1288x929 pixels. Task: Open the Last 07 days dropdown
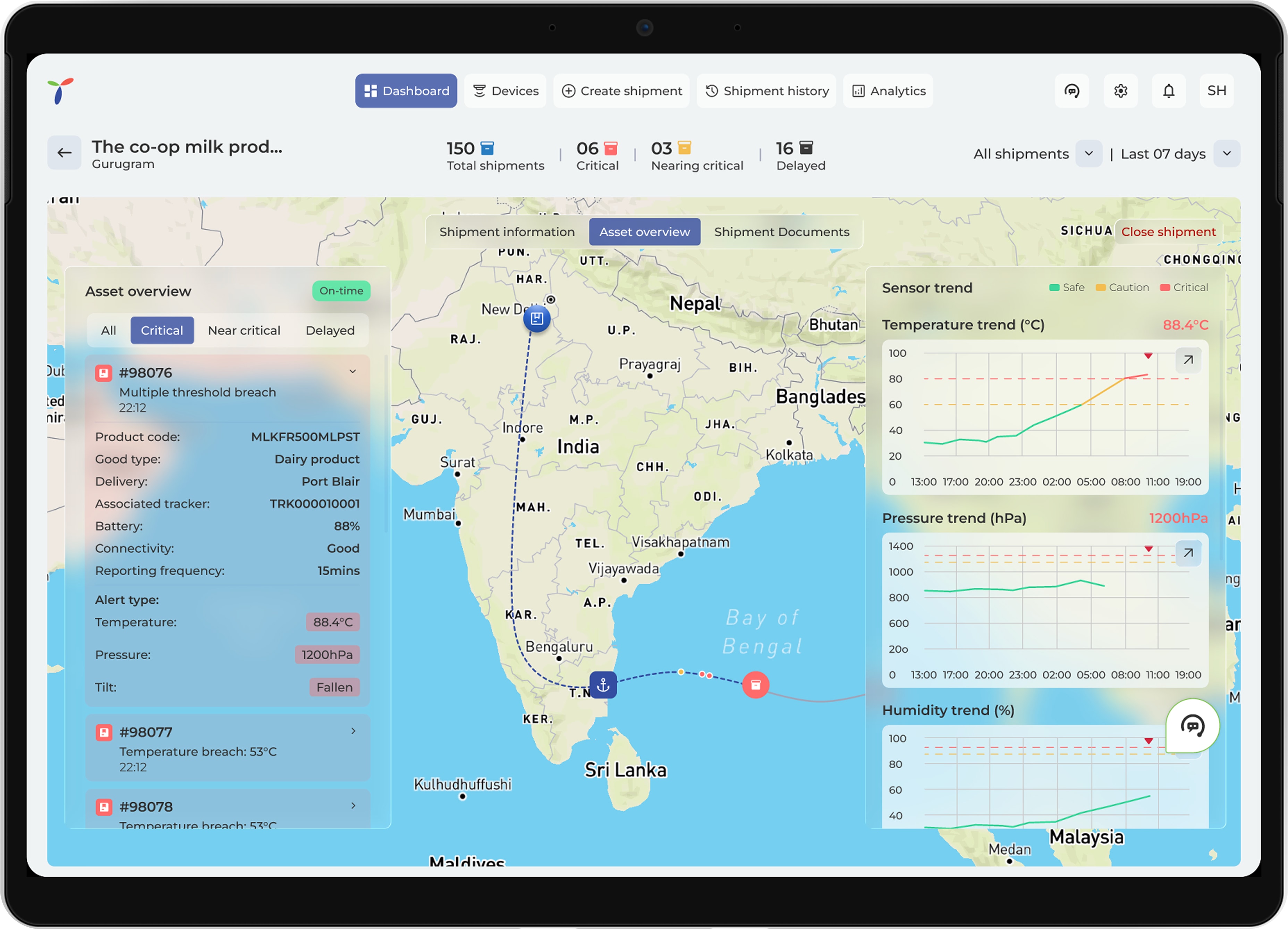coord(1226,154)
